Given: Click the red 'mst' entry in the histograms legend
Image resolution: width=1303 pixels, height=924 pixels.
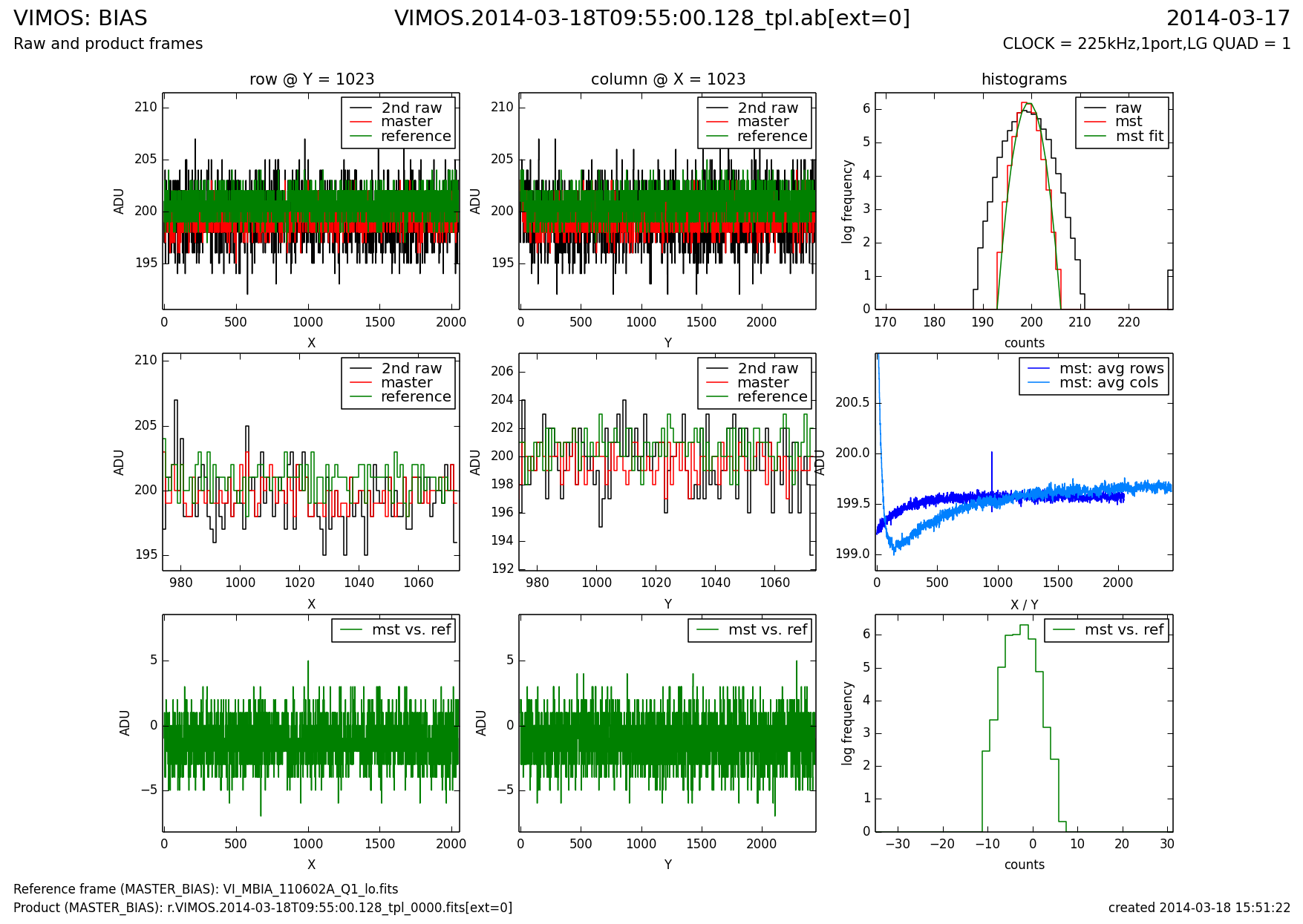Looking at the screenshot, I should click(x=1128, y=122).
